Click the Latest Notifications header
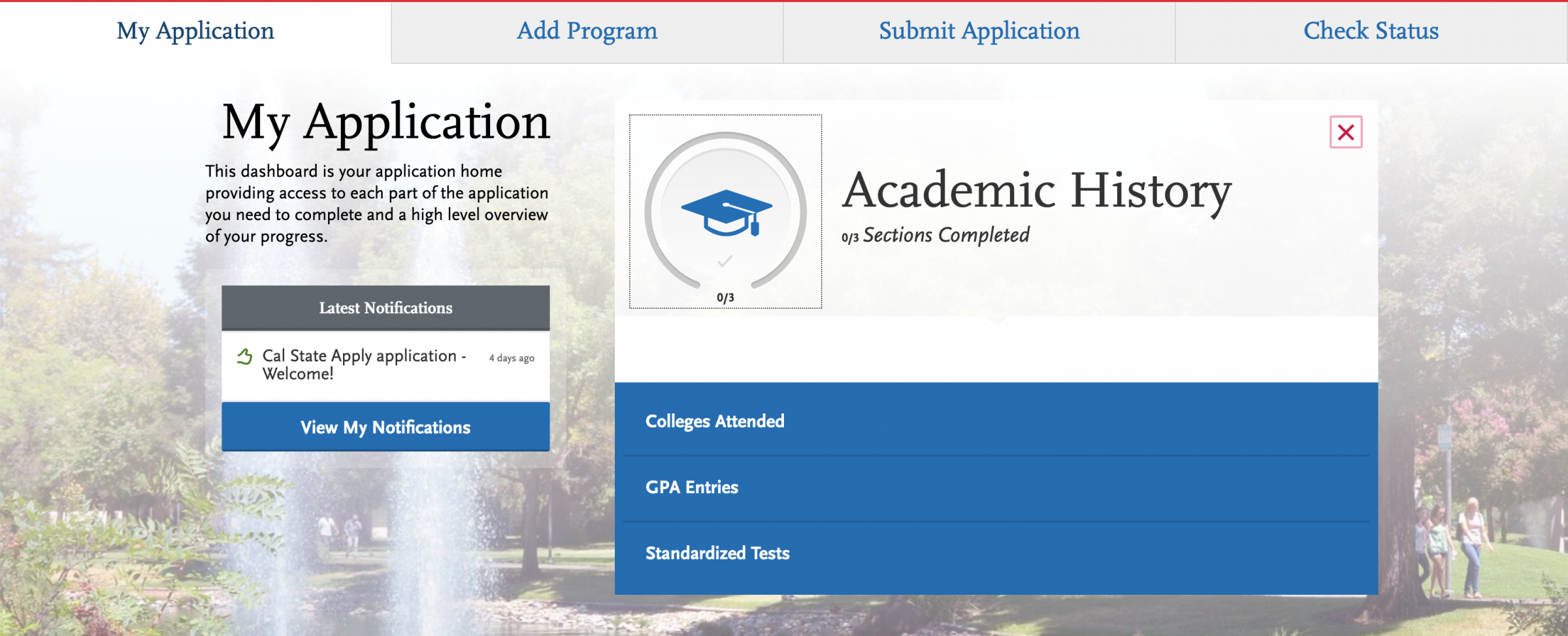 click(x=385, y=308)
